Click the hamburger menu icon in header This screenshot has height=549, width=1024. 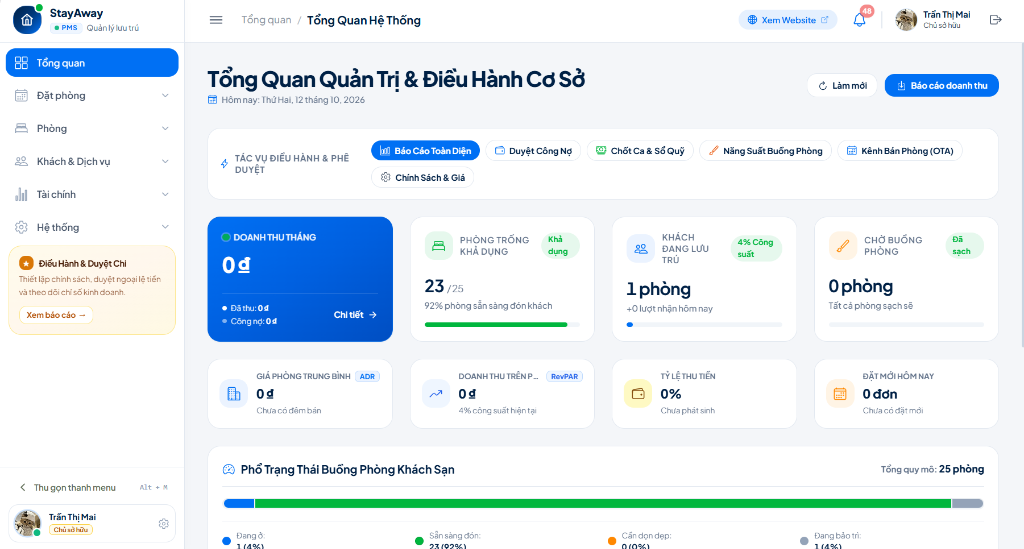point(216,20)
